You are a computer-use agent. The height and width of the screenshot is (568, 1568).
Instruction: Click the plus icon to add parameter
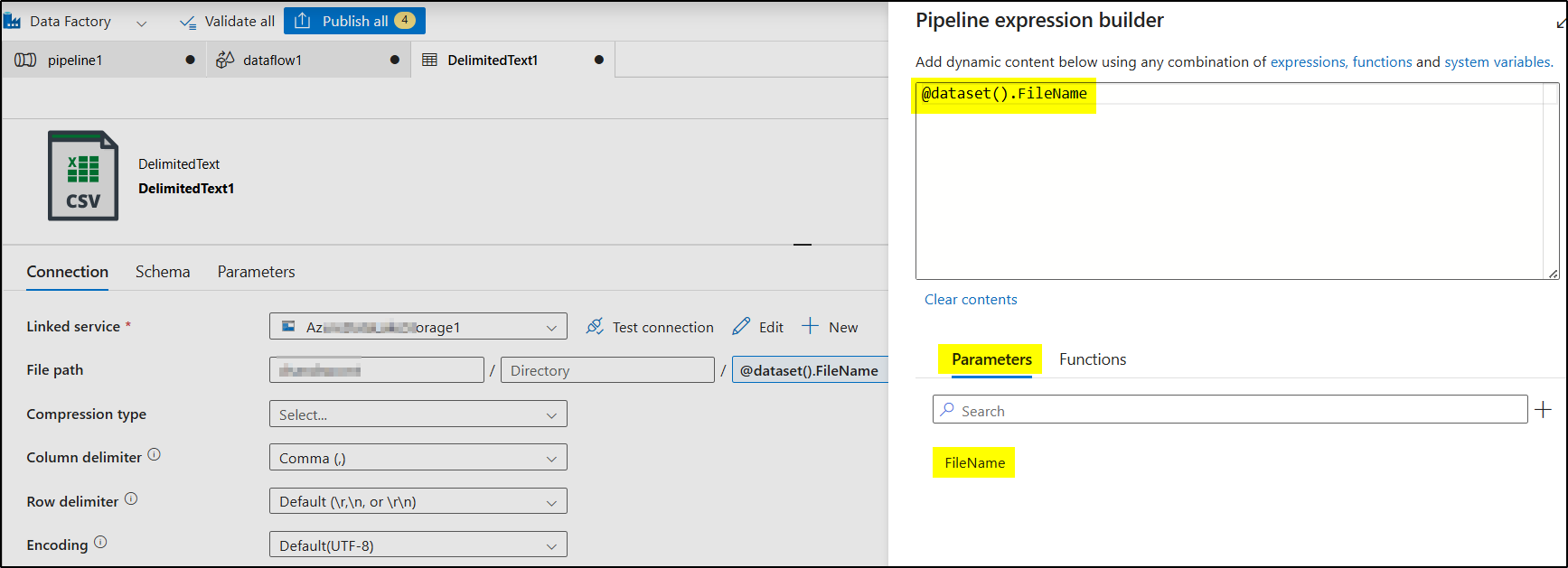click(1544, 410)
